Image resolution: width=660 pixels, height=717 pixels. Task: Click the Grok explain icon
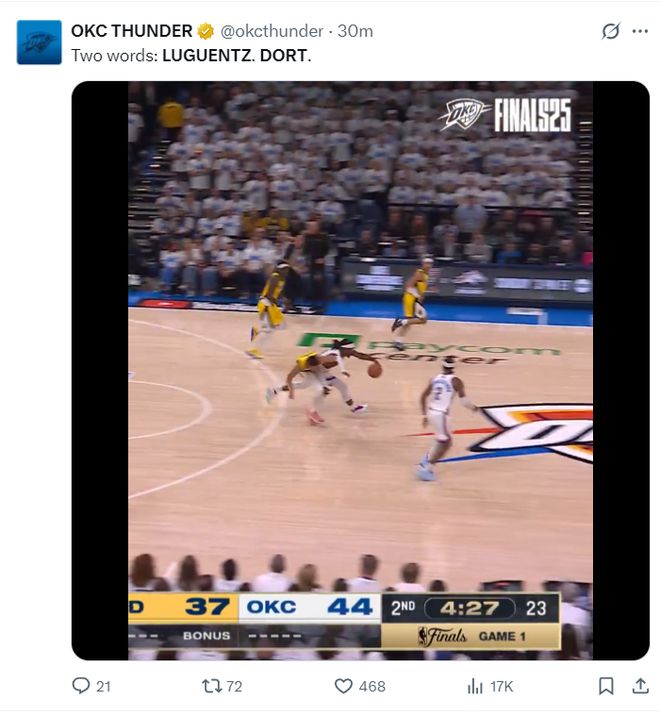tap(611, 31)
